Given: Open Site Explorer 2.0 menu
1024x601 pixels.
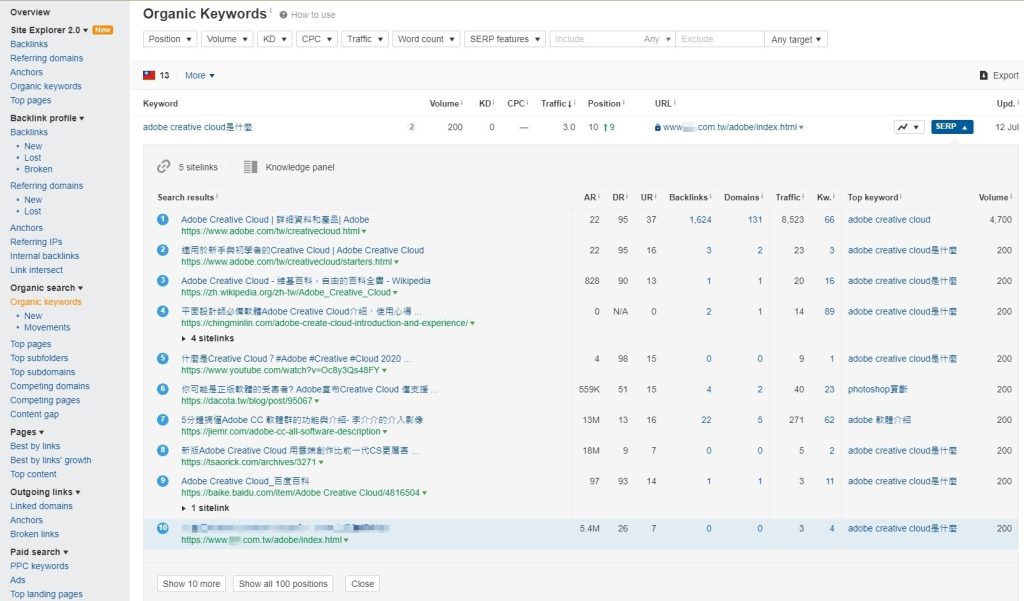Looking at the screenshot, I should (x=49, y=30).
